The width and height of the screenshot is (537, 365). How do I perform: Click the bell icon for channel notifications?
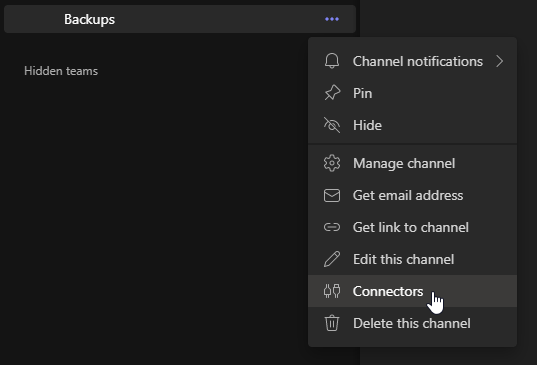332,61
